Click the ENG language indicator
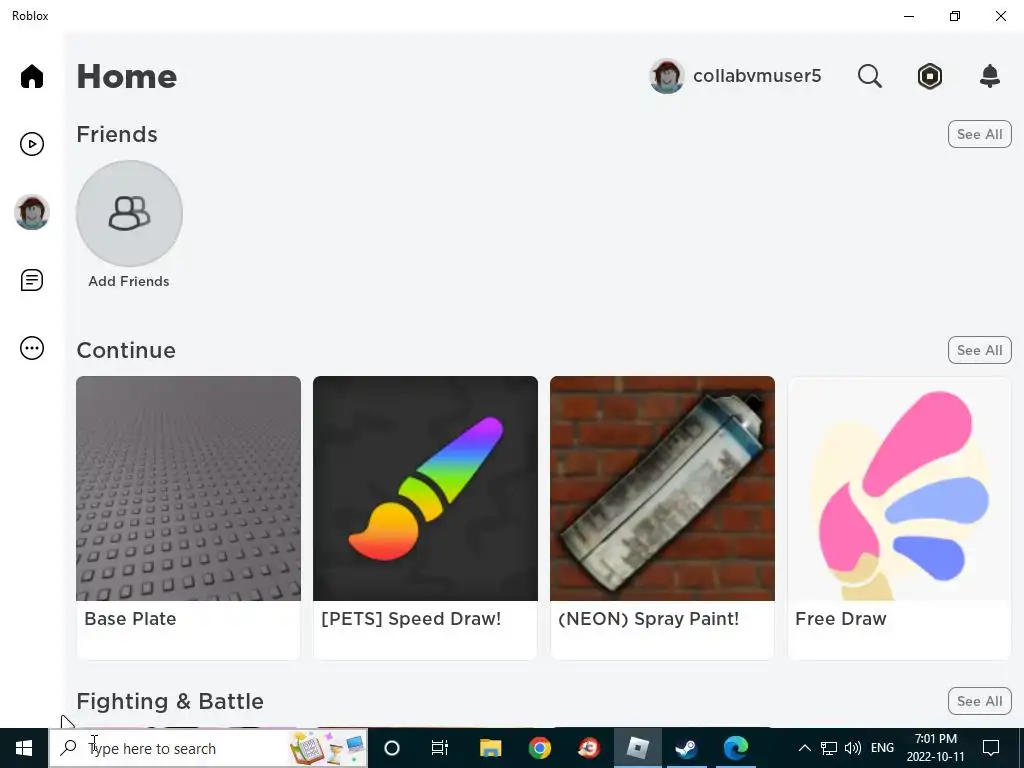This screenshot has width=1024, height=768. tap(882, 748)
